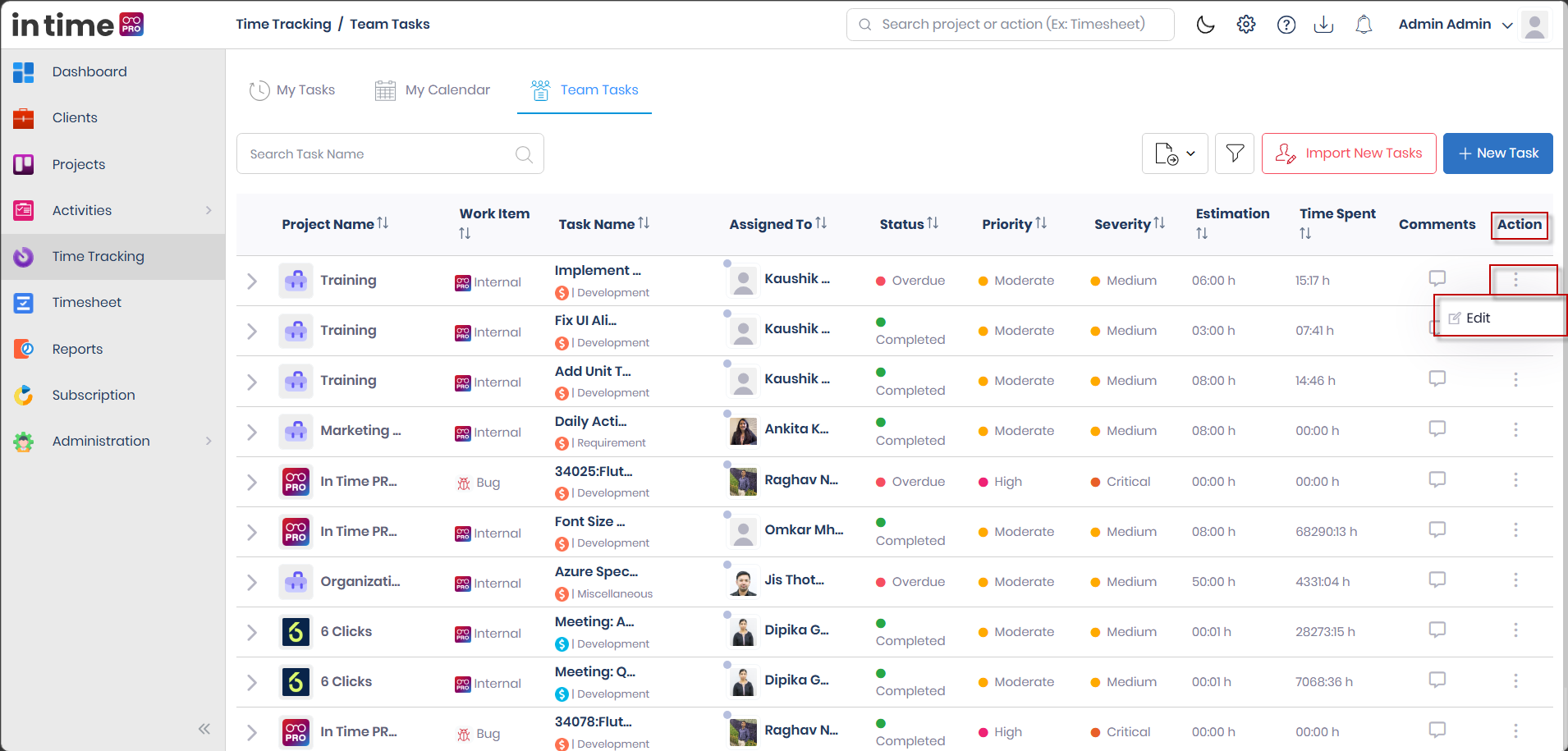Click Time Tracking breadcrumb link
Screen dimensions: 1568x751
coord(283,25)
